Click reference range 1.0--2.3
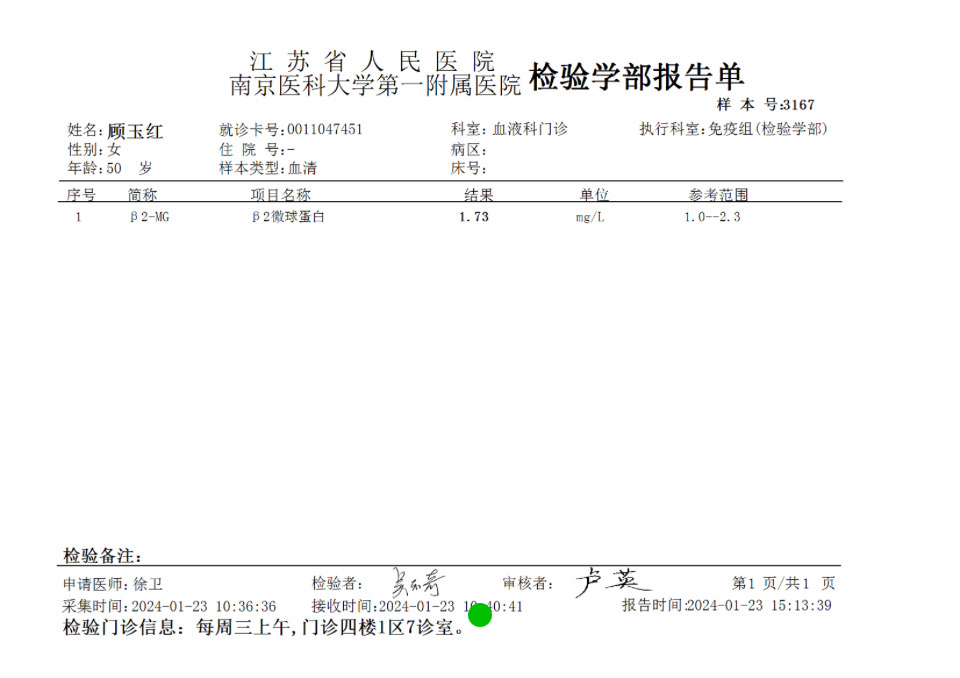Viewport: 960px width, 678px height. [x=712, y=217]
